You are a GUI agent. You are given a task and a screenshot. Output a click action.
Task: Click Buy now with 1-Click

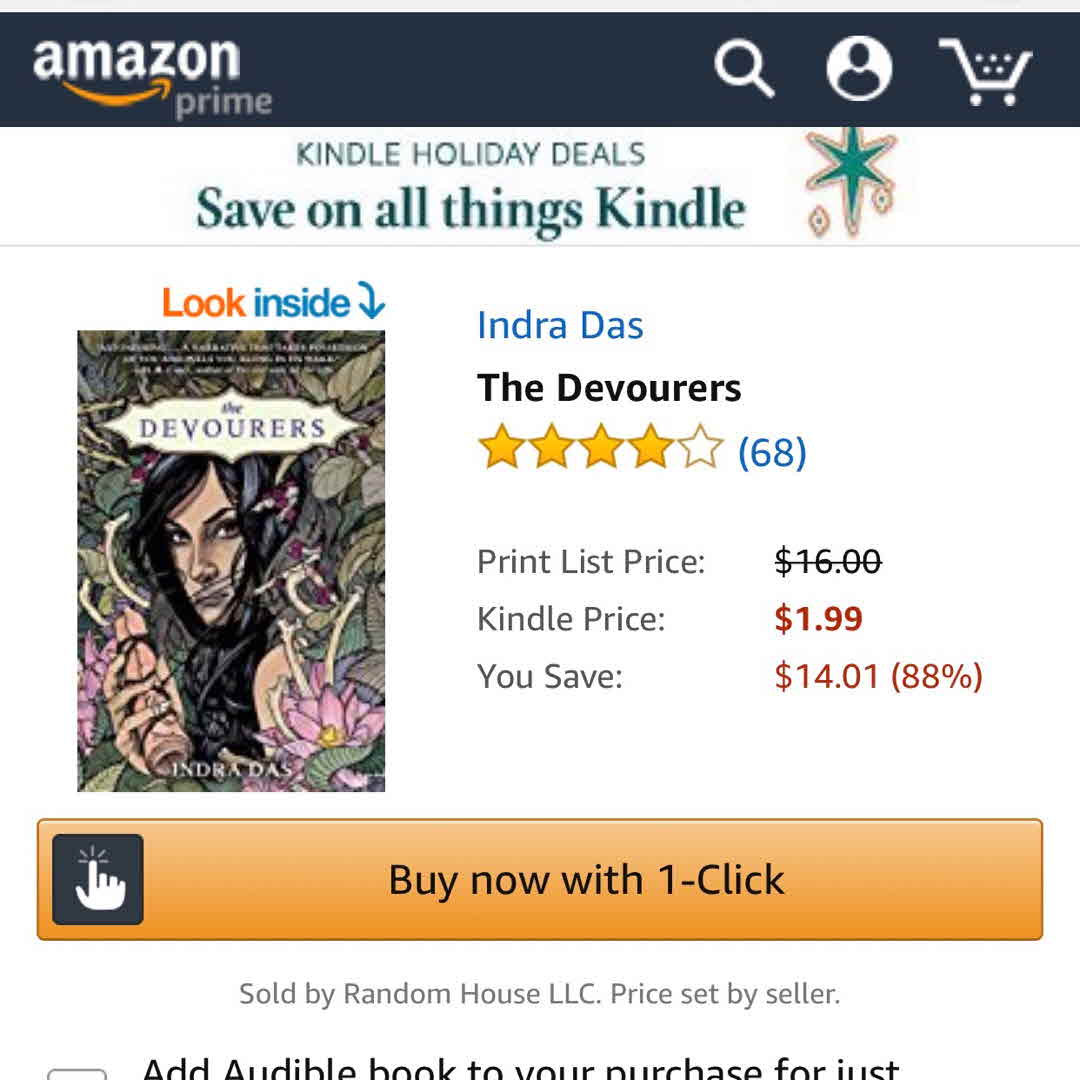click(x=540, y=879)
